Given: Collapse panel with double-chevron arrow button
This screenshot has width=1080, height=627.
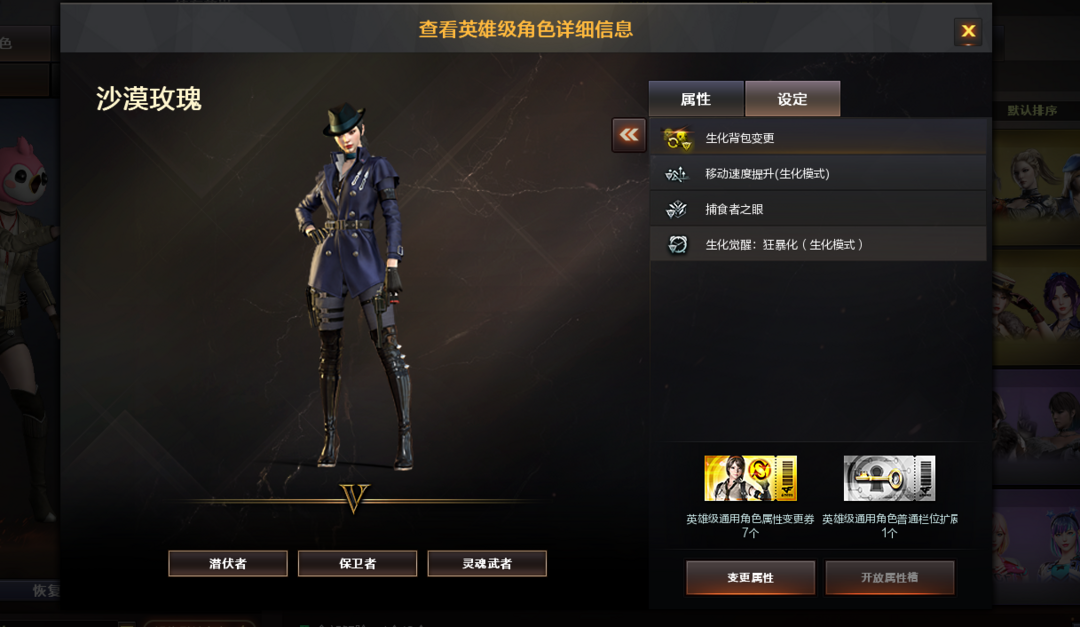Looking at the screenshot, I should tap(628, 135).
